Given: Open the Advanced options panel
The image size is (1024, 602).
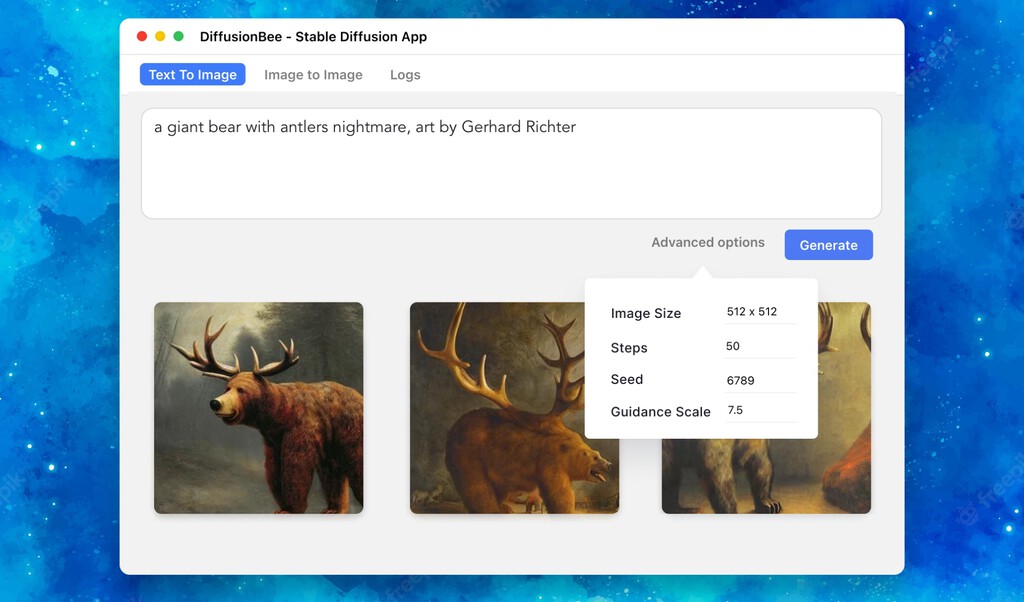Looking at the screenshot, I should point(707,242).
